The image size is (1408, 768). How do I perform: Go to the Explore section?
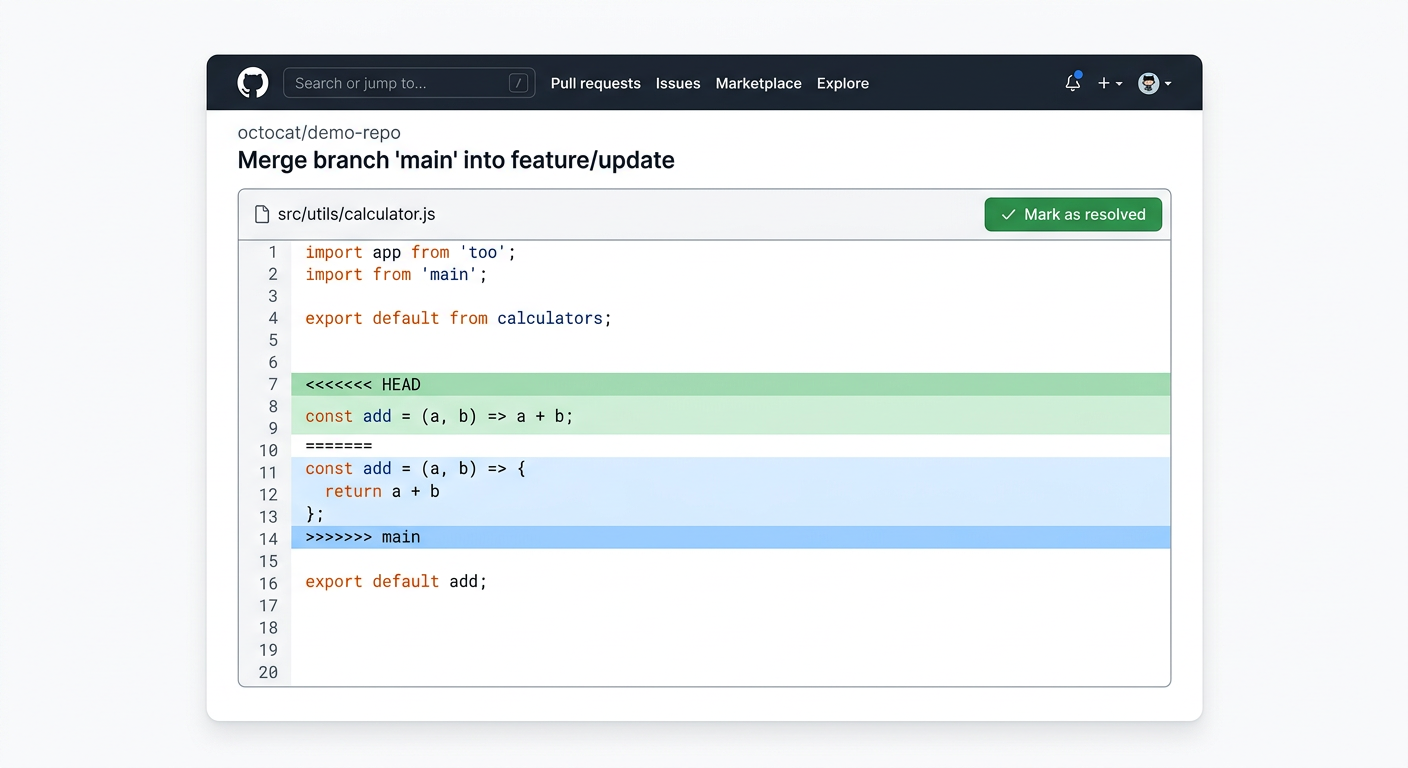(x=842, y=84)
